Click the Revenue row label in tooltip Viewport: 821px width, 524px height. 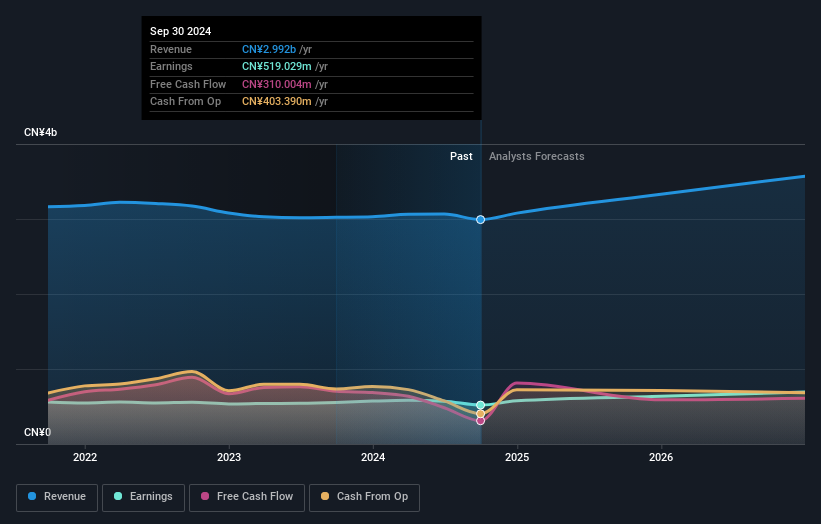point(171,49)
